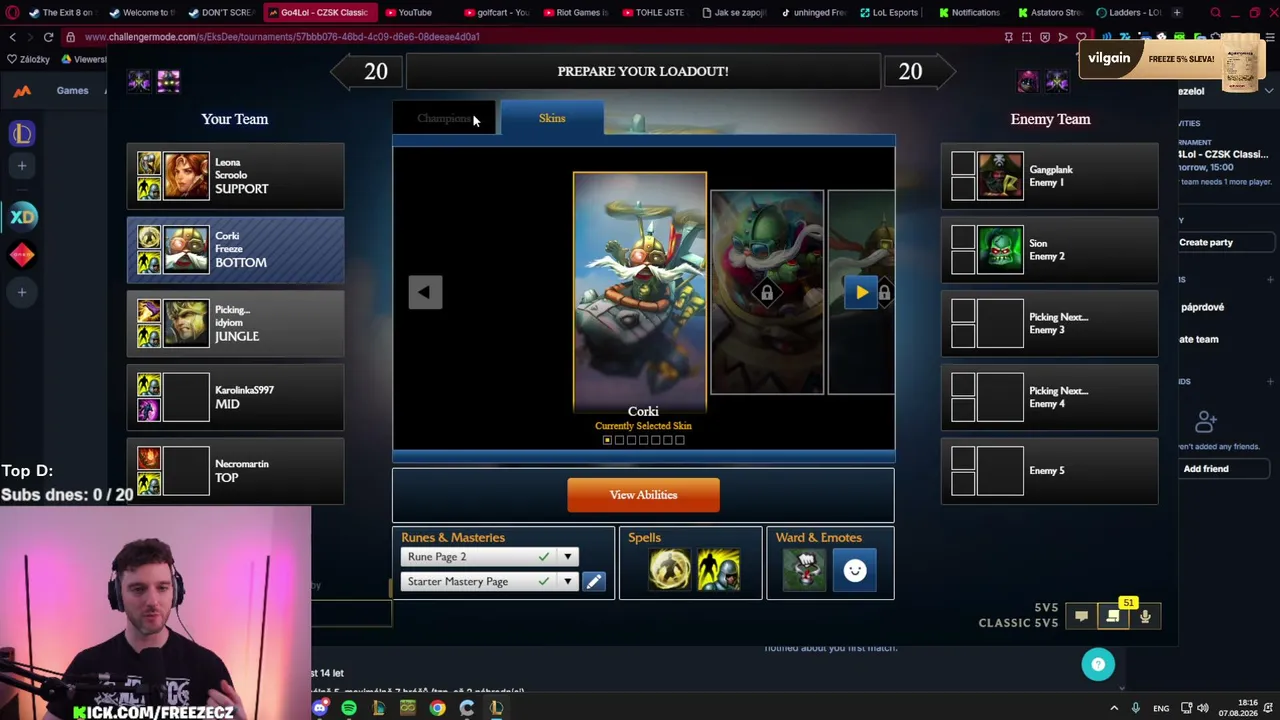The width and height of the screenshot is (1280, 720).
Task: Edit mastery page with pencil icon
Action: point(594,582)
